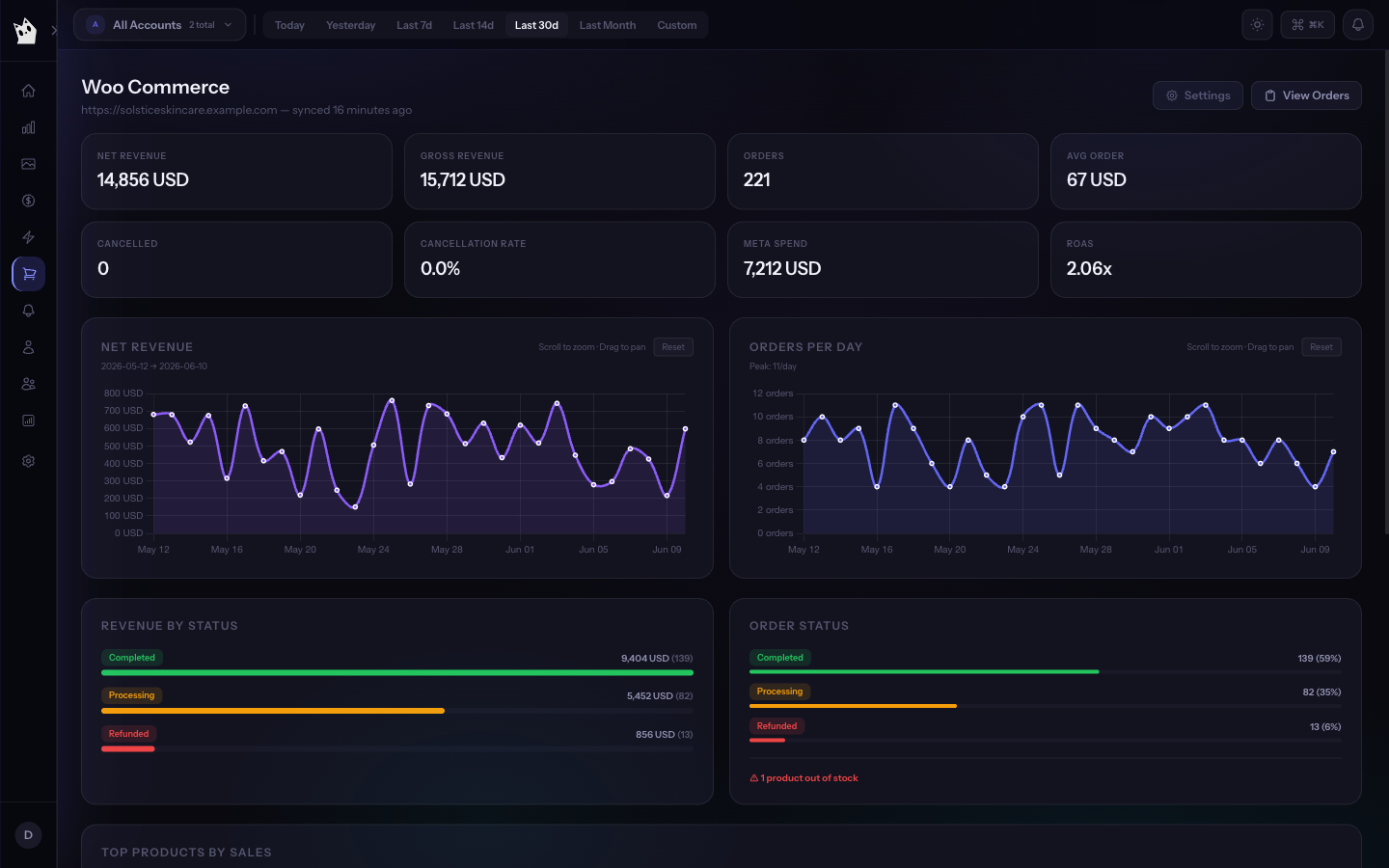This screenshot has height=868, width=1389.
Task: Click the 2026-05-12 → 2026-06-10 date range text
Action: 154,366
